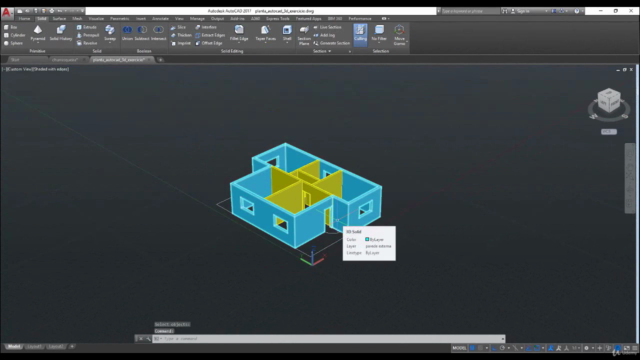The height and width of the screenshot is (360, 640).
Task: Open the WCS dropdown below ViewCube
Action: point(609,131)
